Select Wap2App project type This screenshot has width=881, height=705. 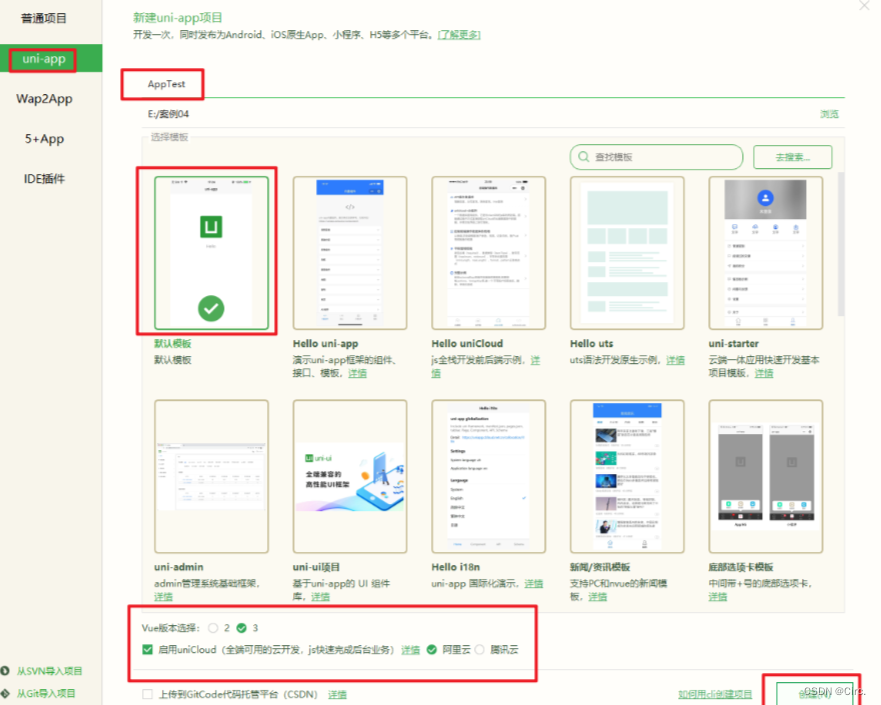coord(44,99)
